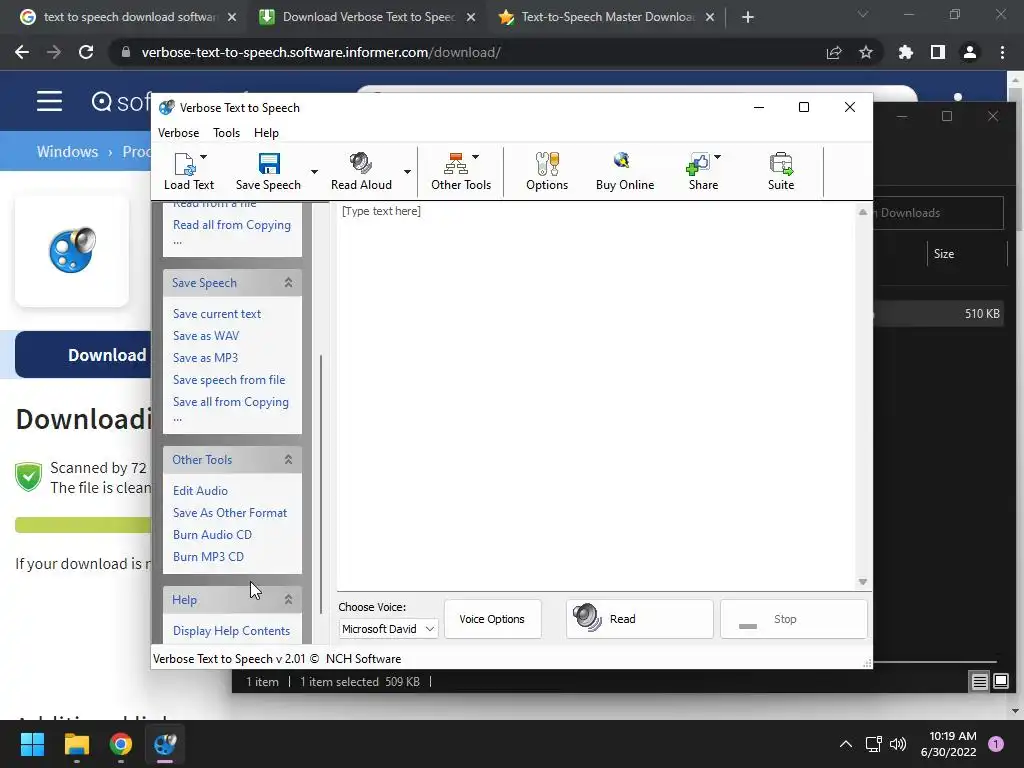Image resolution: width=1024 pixels, height=768 pixels.
Task: Click Save as WAV link
Action: point(206,336)
